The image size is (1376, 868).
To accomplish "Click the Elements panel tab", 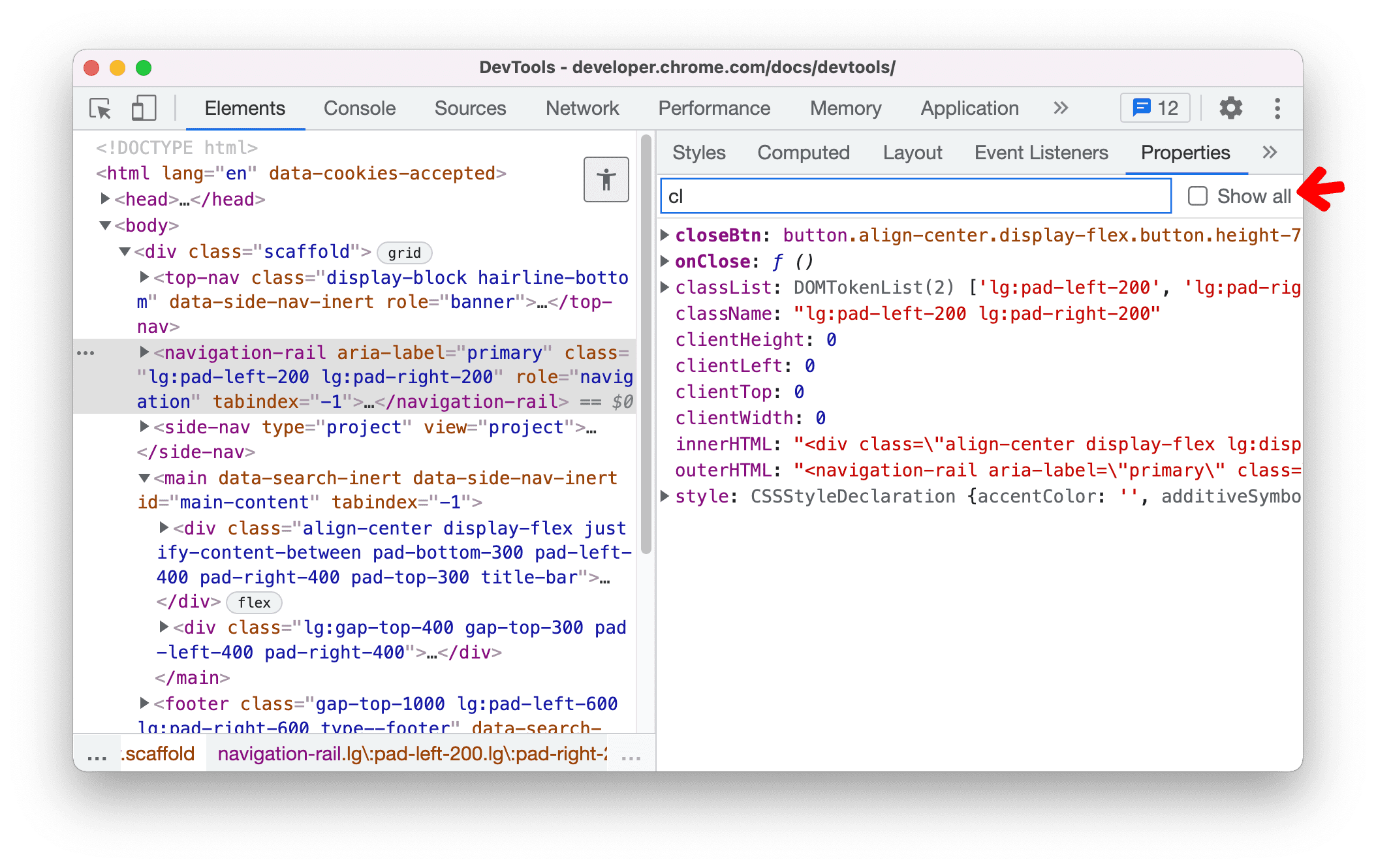I will [243, 109].
